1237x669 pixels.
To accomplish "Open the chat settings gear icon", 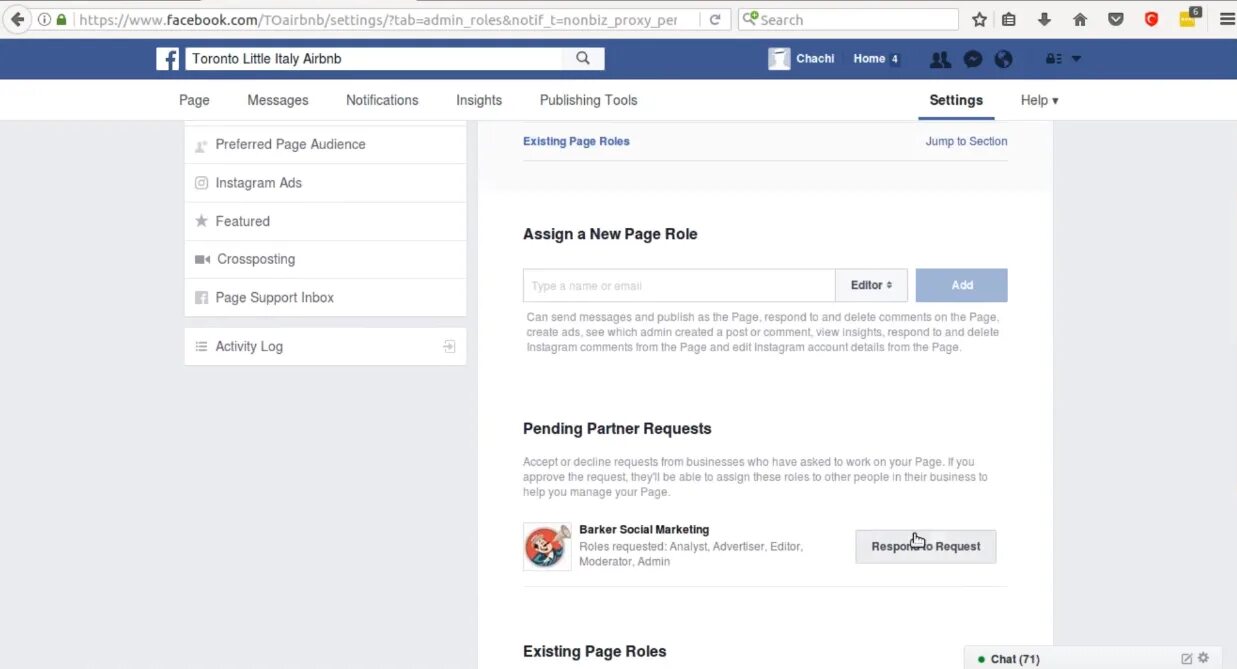I will click(x=1203, y=658).
